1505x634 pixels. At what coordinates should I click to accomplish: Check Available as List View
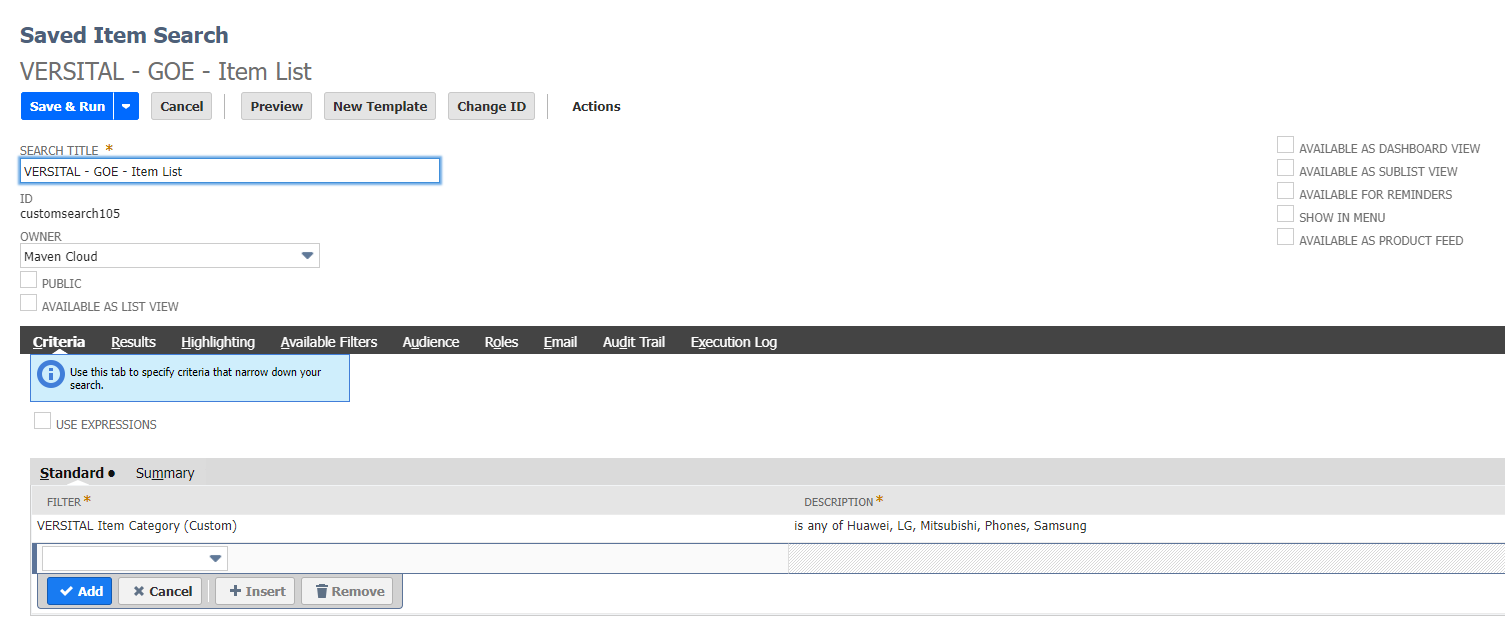pyautogui.click(x=29, y=304)
